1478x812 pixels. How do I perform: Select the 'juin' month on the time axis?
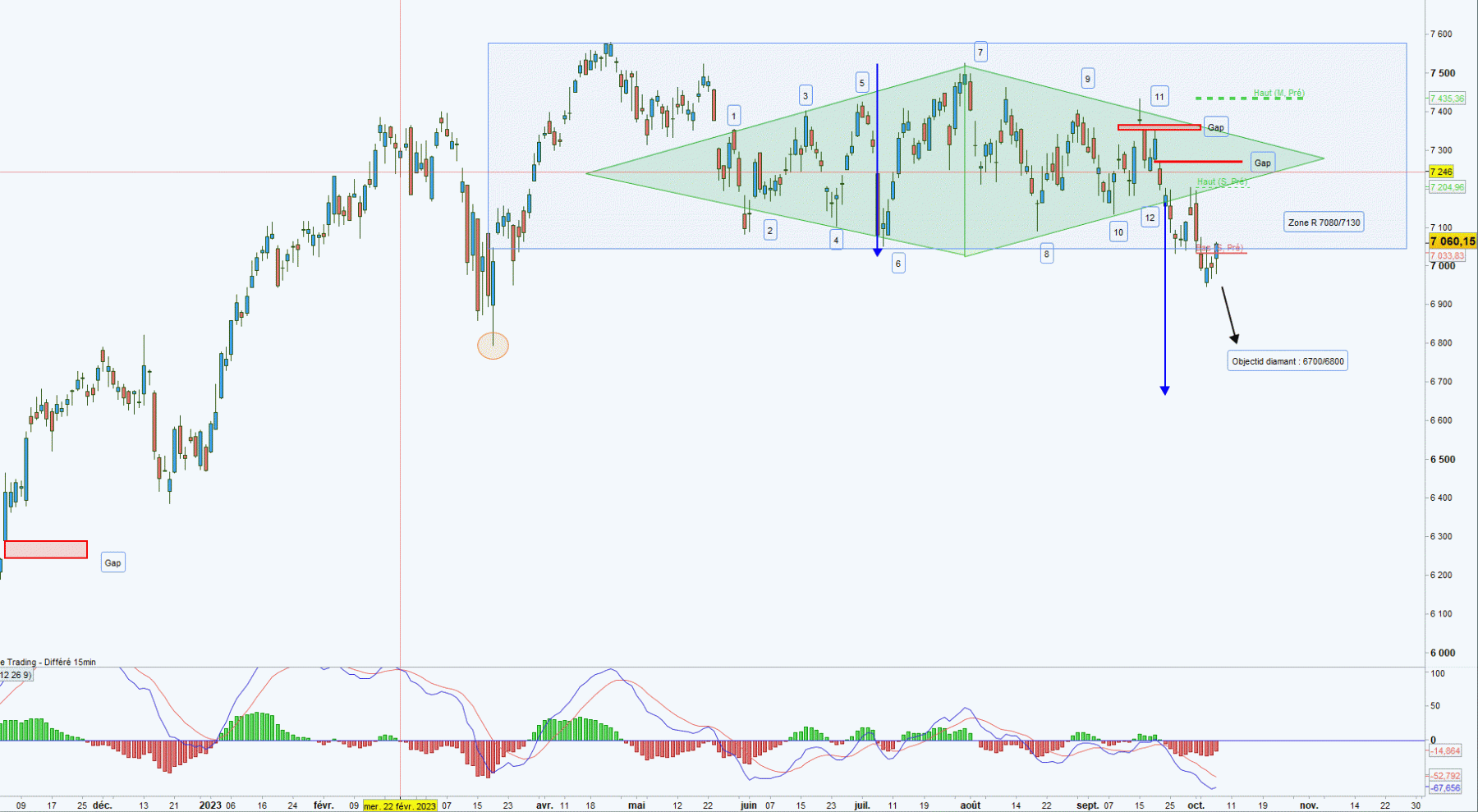[x=748, y=805]
